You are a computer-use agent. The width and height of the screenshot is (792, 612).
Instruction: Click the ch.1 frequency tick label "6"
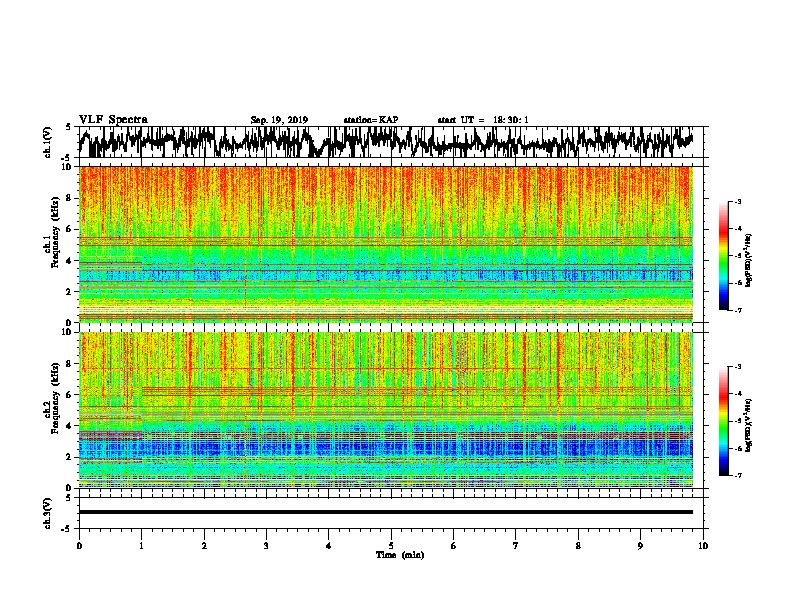[69, 229]
